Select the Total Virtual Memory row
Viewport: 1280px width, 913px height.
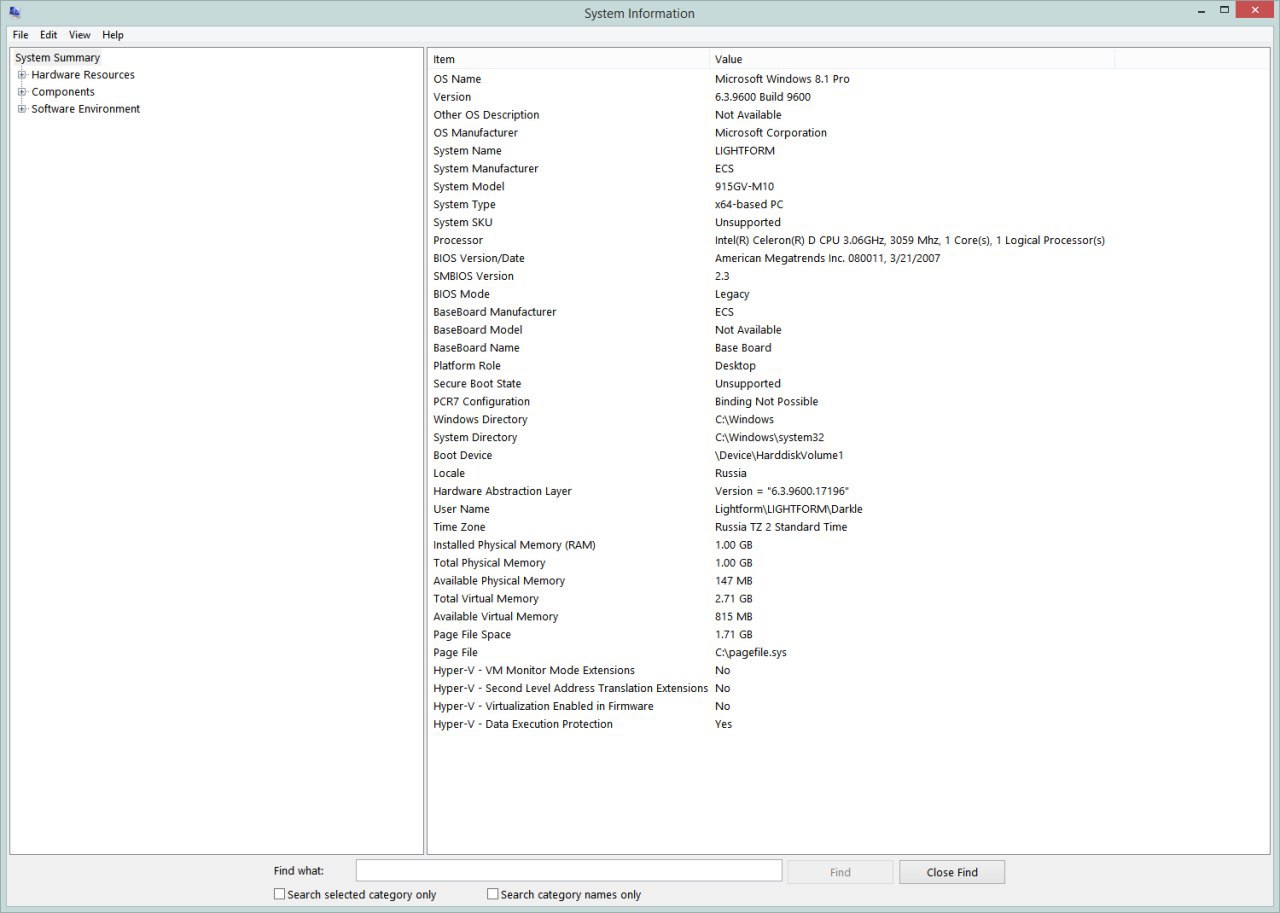[x=486, y=600]
